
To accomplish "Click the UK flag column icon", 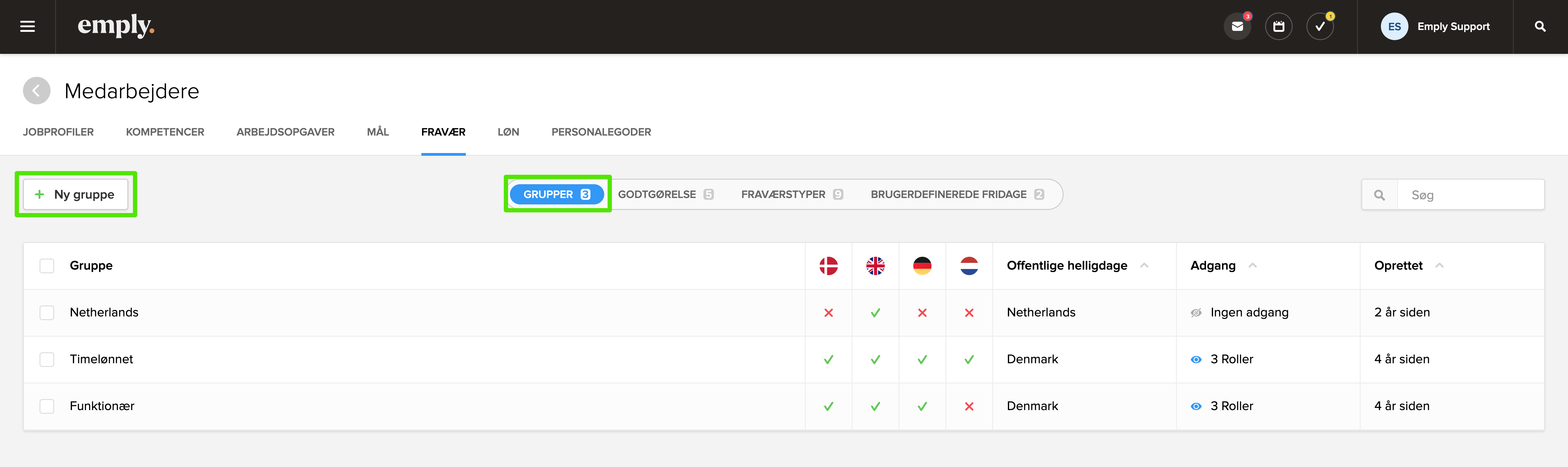I will click(x=875, y=266).
